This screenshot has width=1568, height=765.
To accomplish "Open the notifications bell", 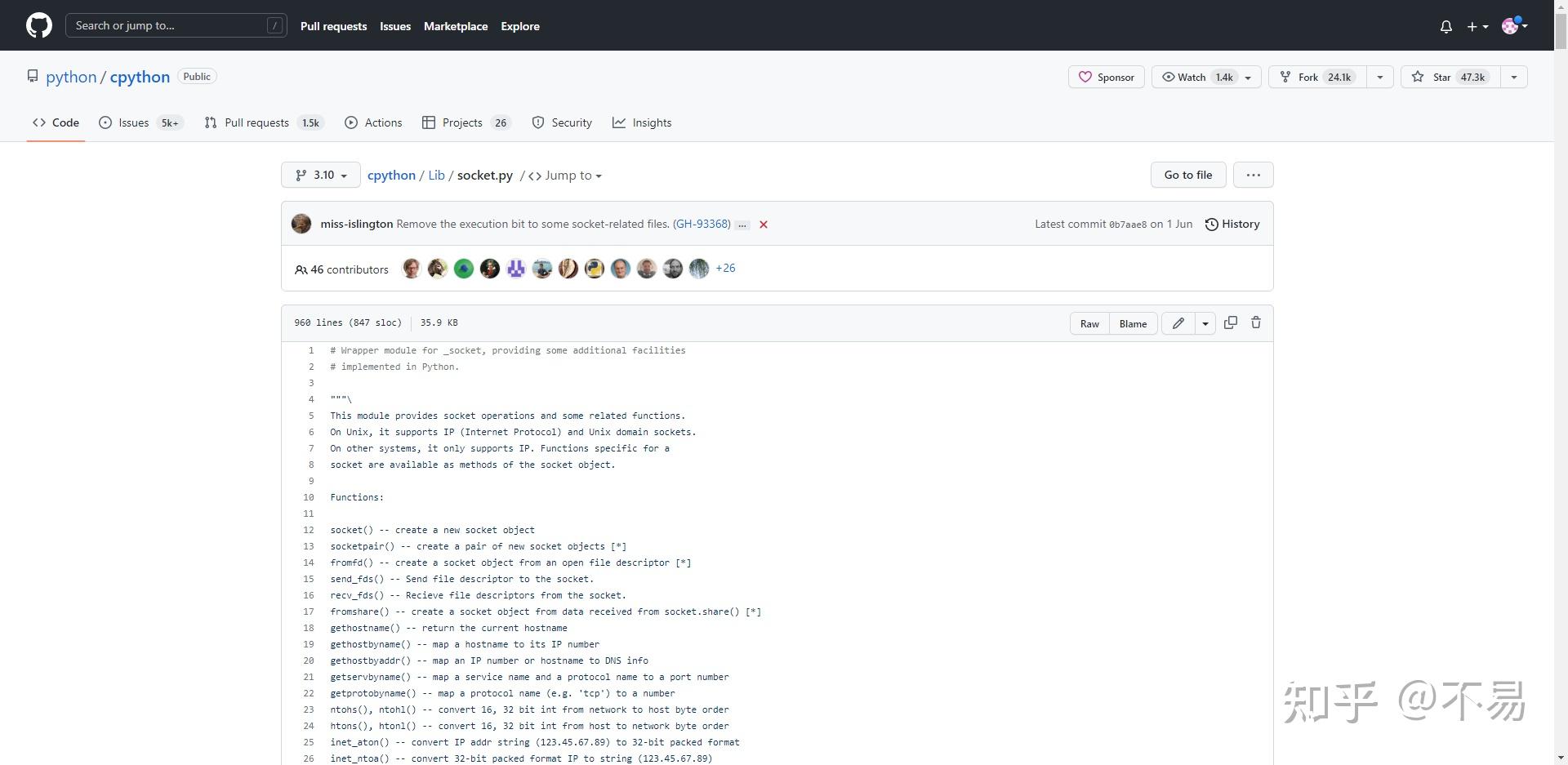I will pyautogui.click(x=1446, y=26).
